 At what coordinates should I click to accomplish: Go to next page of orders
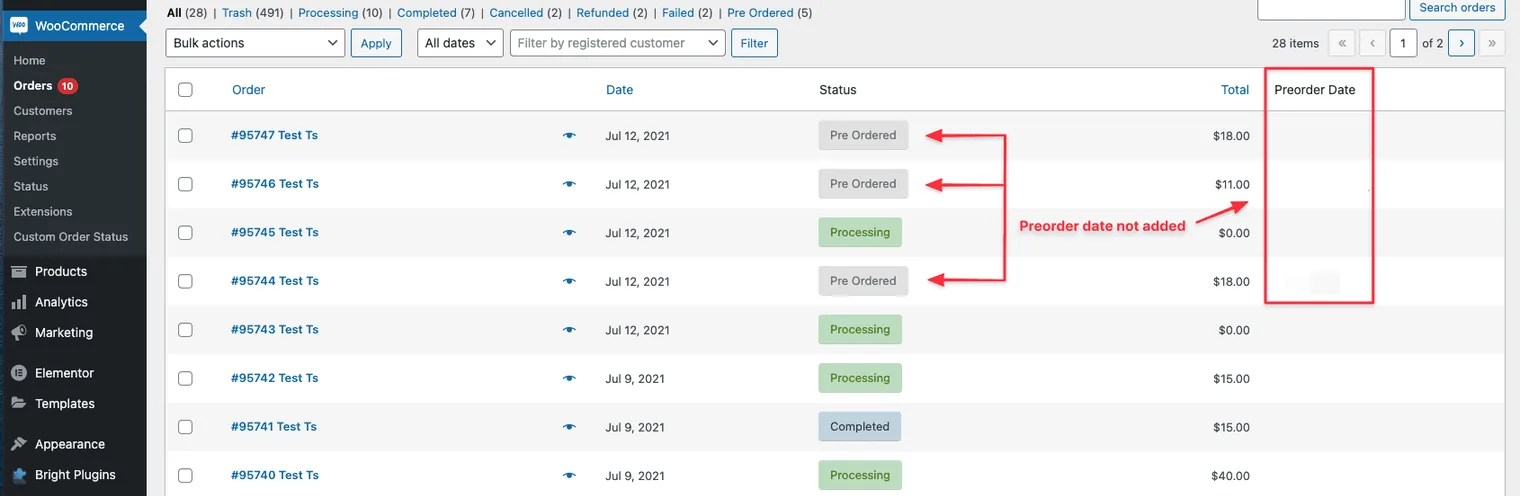click(x=1462, y=43)
